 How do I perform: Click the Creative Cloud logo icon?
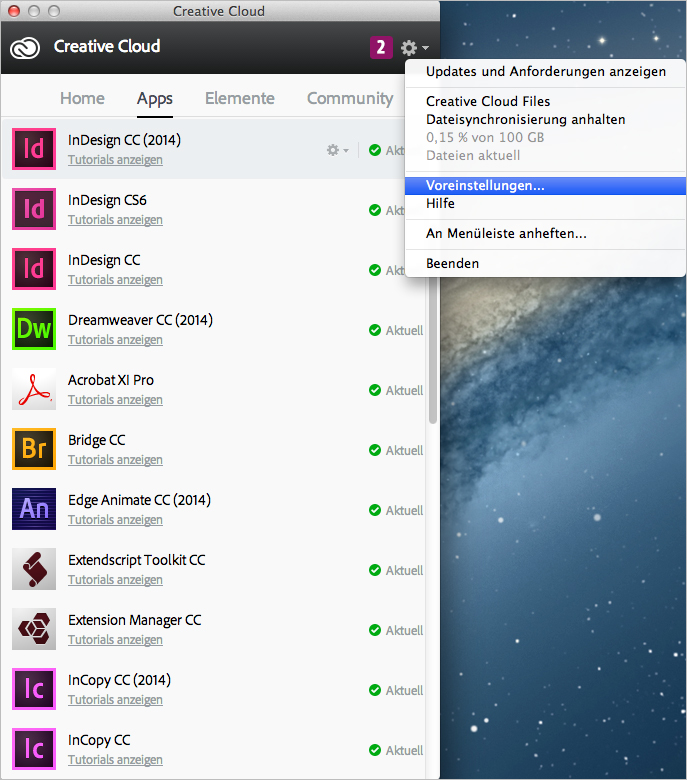pos(25,48)
